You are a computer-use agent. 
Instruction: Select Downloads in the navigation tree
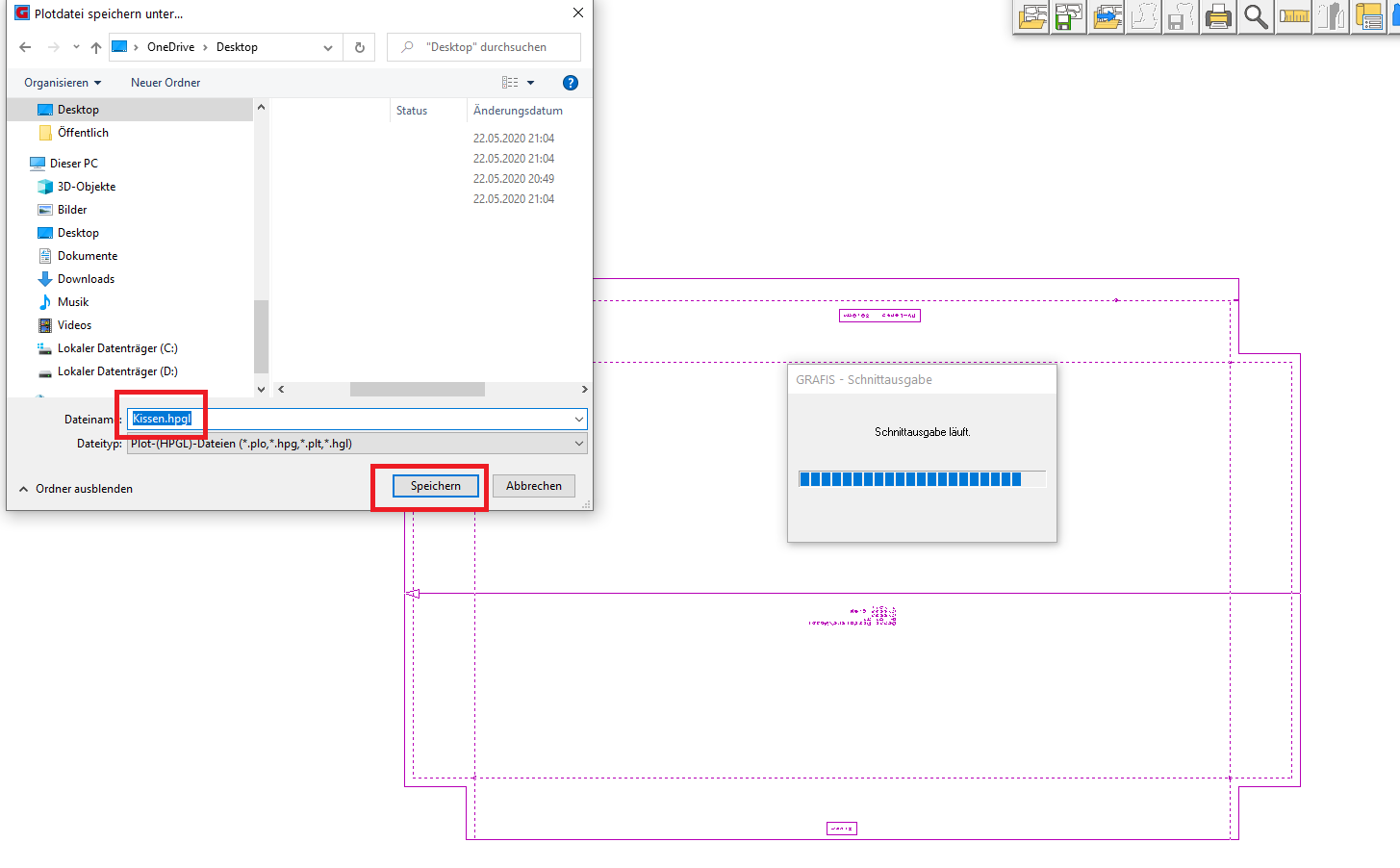coord(86,279)
